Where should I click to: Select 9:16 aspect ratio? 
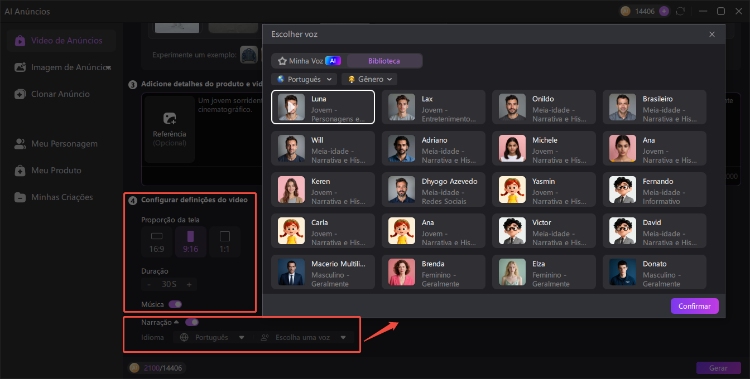click(190, 242)
